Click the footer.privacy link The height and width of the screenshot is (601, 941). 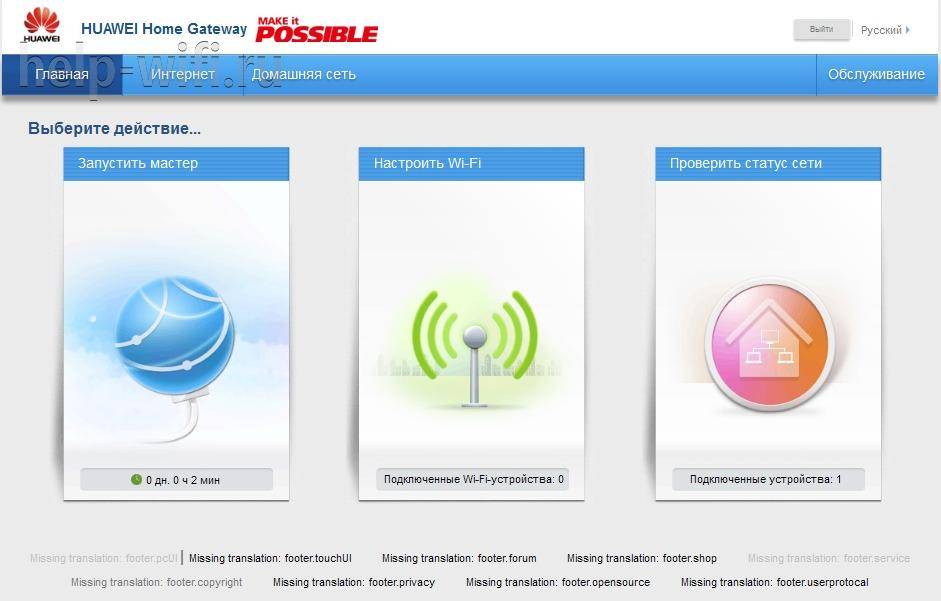(x=353, y=582)
